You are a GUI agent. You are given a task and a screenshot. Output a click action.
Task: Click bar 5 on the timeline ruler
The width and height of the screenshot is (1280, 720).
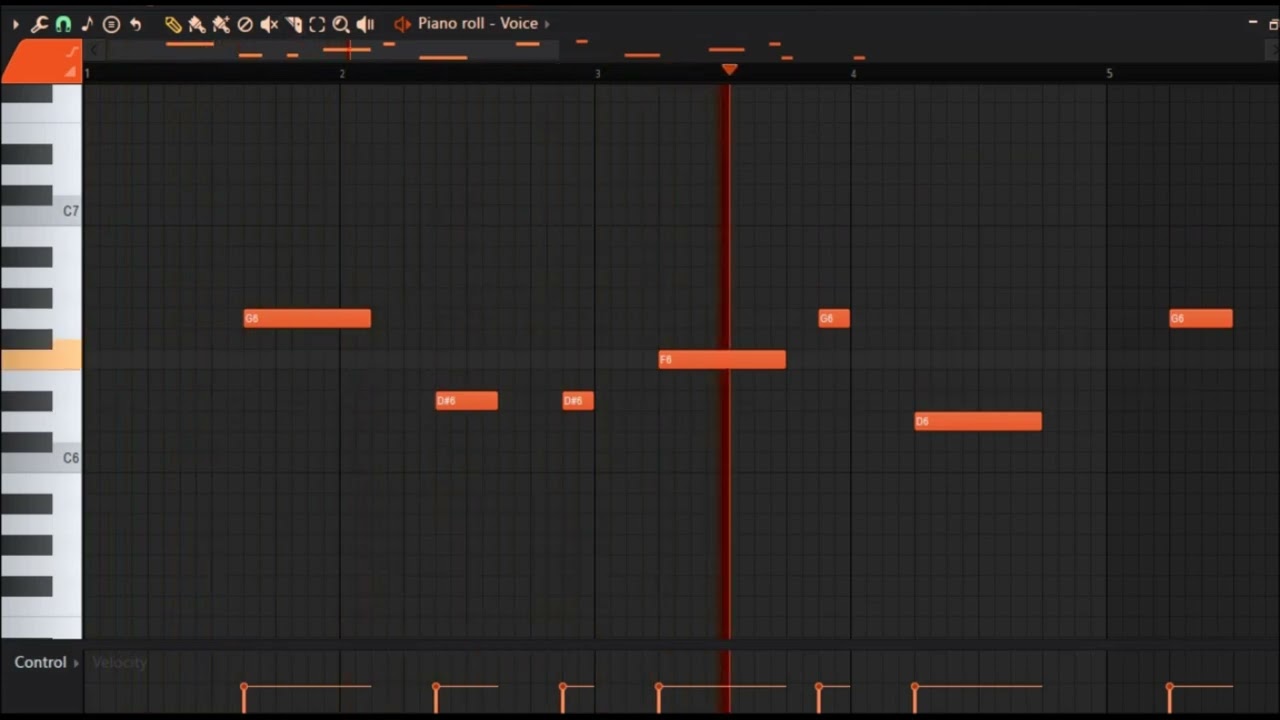click(x=1109, y=73)
